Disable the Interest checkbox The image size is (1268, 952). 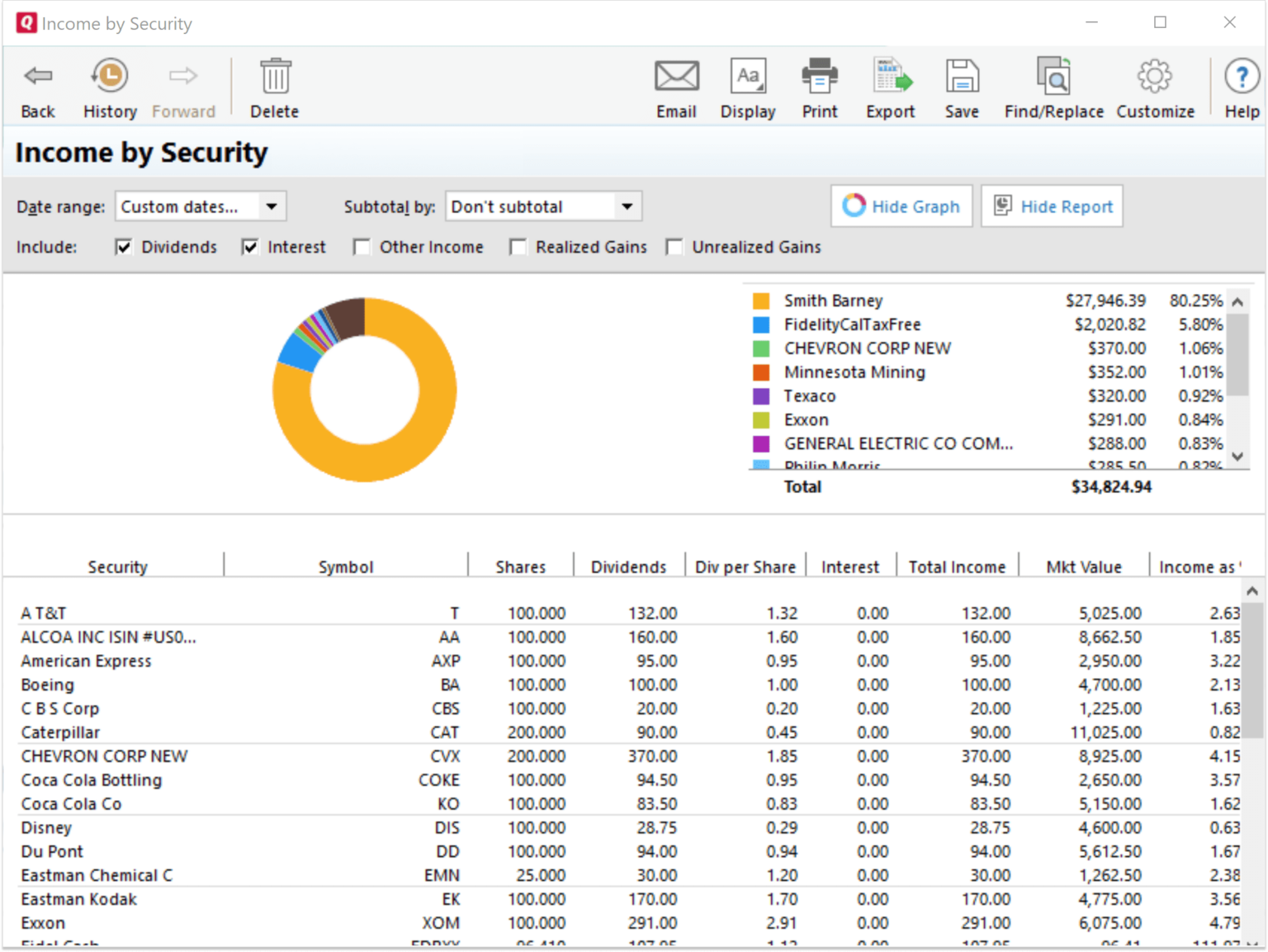249,246
